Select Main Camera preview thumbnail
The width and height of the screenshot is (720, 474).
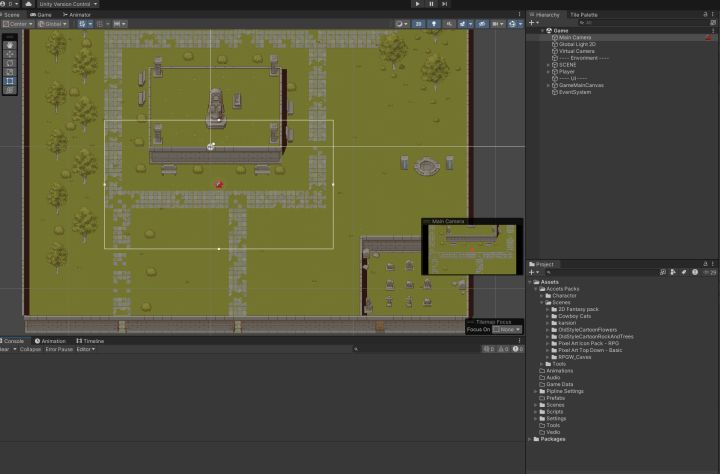472,249
